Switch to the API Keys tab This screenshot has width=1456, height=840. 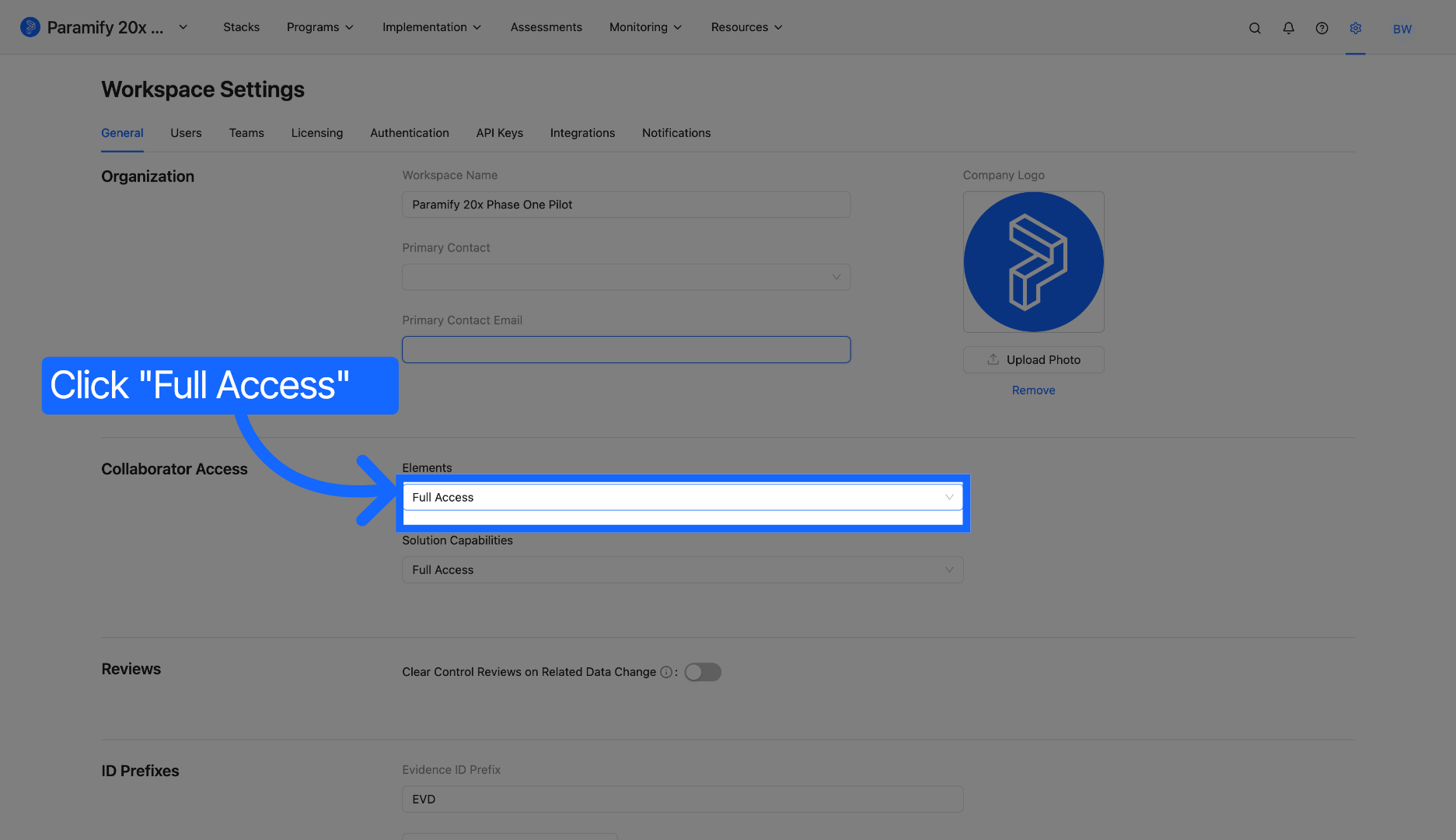click(499, 133)
